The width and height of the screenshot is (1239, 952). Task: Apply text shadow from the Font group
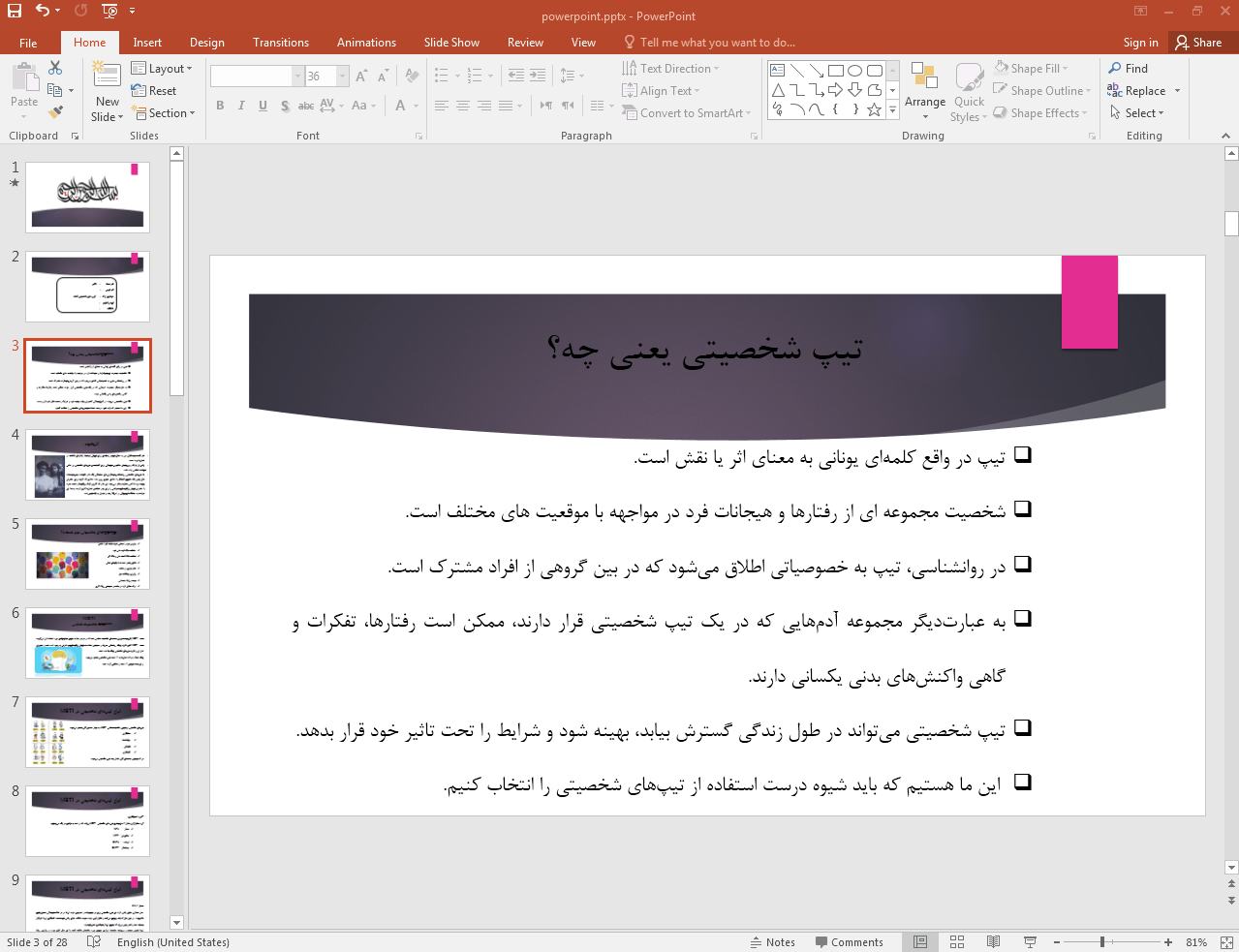(x=285, y=106)
